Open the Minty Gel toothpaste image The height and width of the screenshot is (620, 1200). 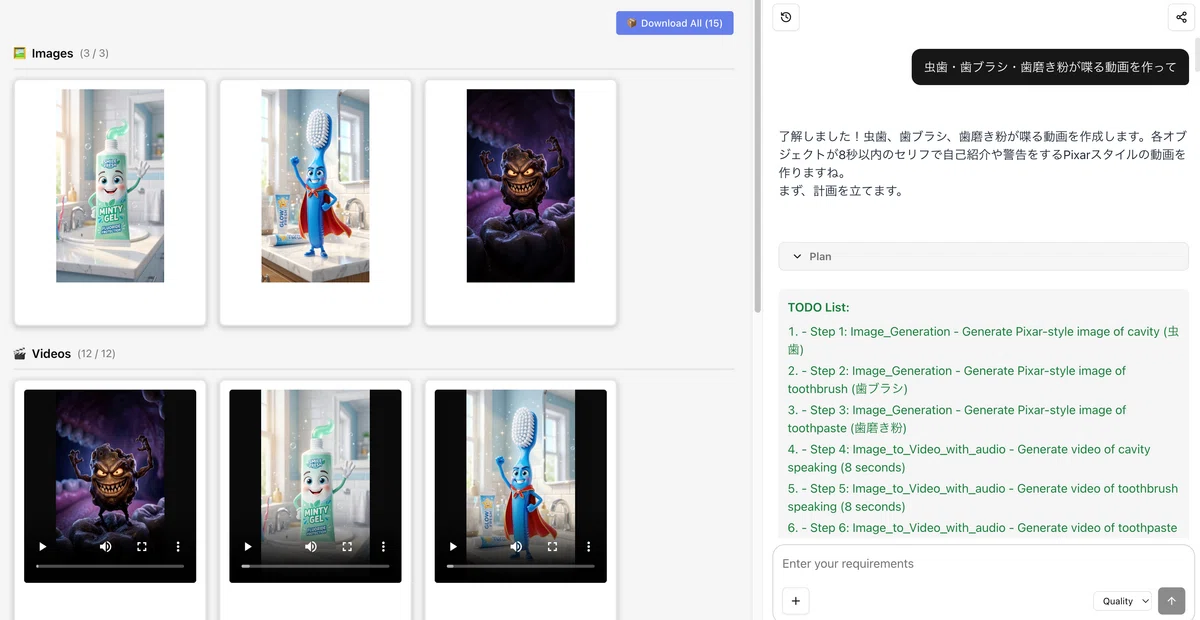coord(110,186)
